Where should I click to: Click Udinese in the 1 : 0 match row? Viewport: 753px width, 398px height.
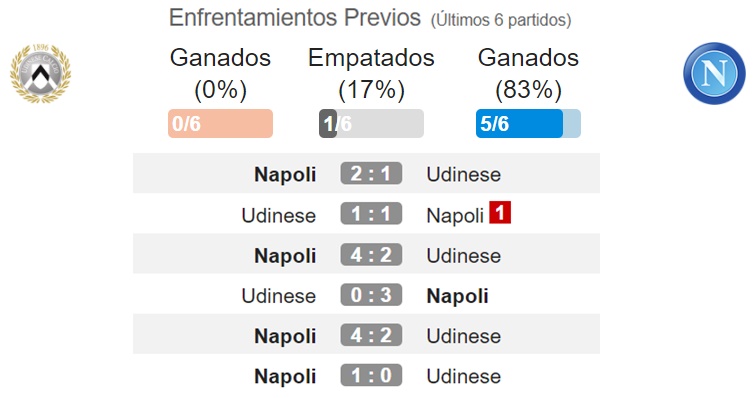(x=463, y=376)
